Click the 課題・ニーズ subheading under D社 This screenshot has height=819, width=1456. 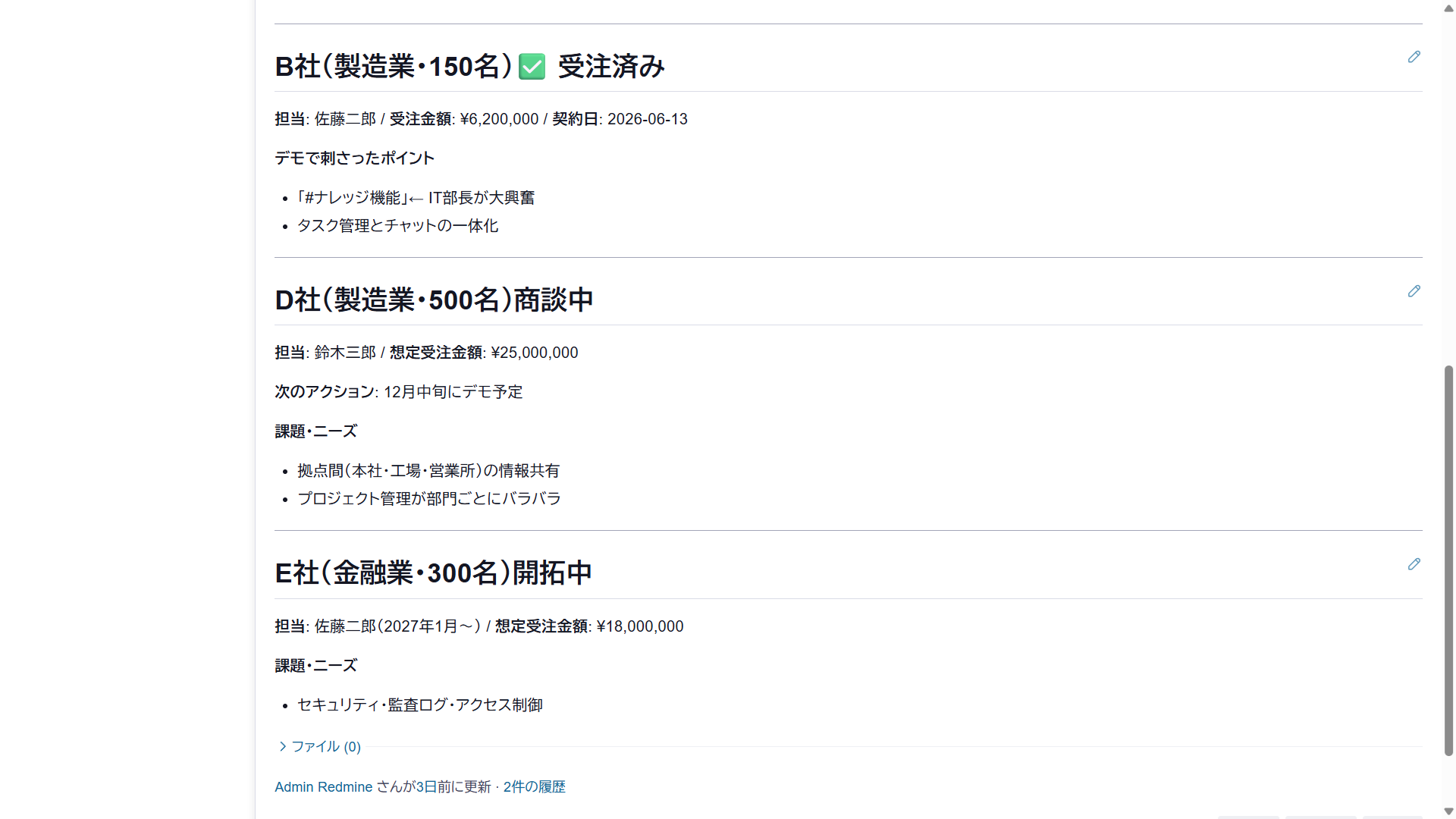(x=315, y=431)
